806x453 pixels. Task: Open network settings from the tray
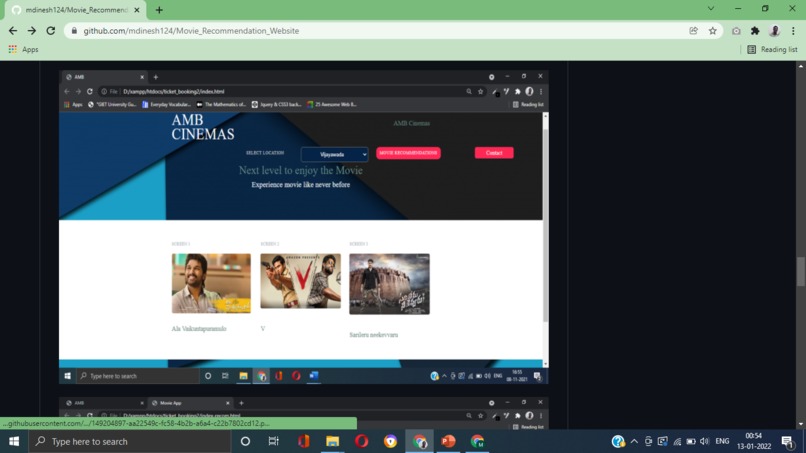click(x=677, y=441)
